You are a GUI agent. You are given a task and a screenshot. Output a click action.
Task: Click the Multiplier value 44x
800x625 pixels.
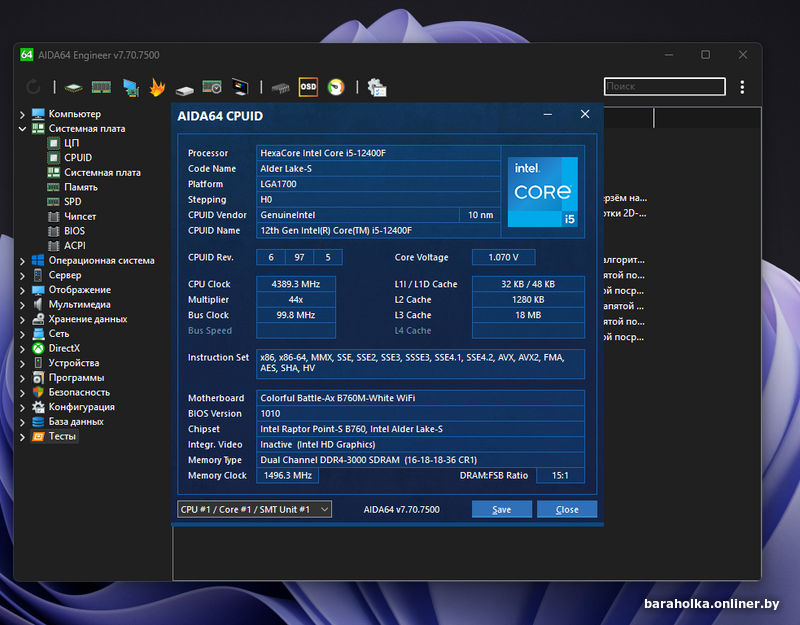[296, 300]
